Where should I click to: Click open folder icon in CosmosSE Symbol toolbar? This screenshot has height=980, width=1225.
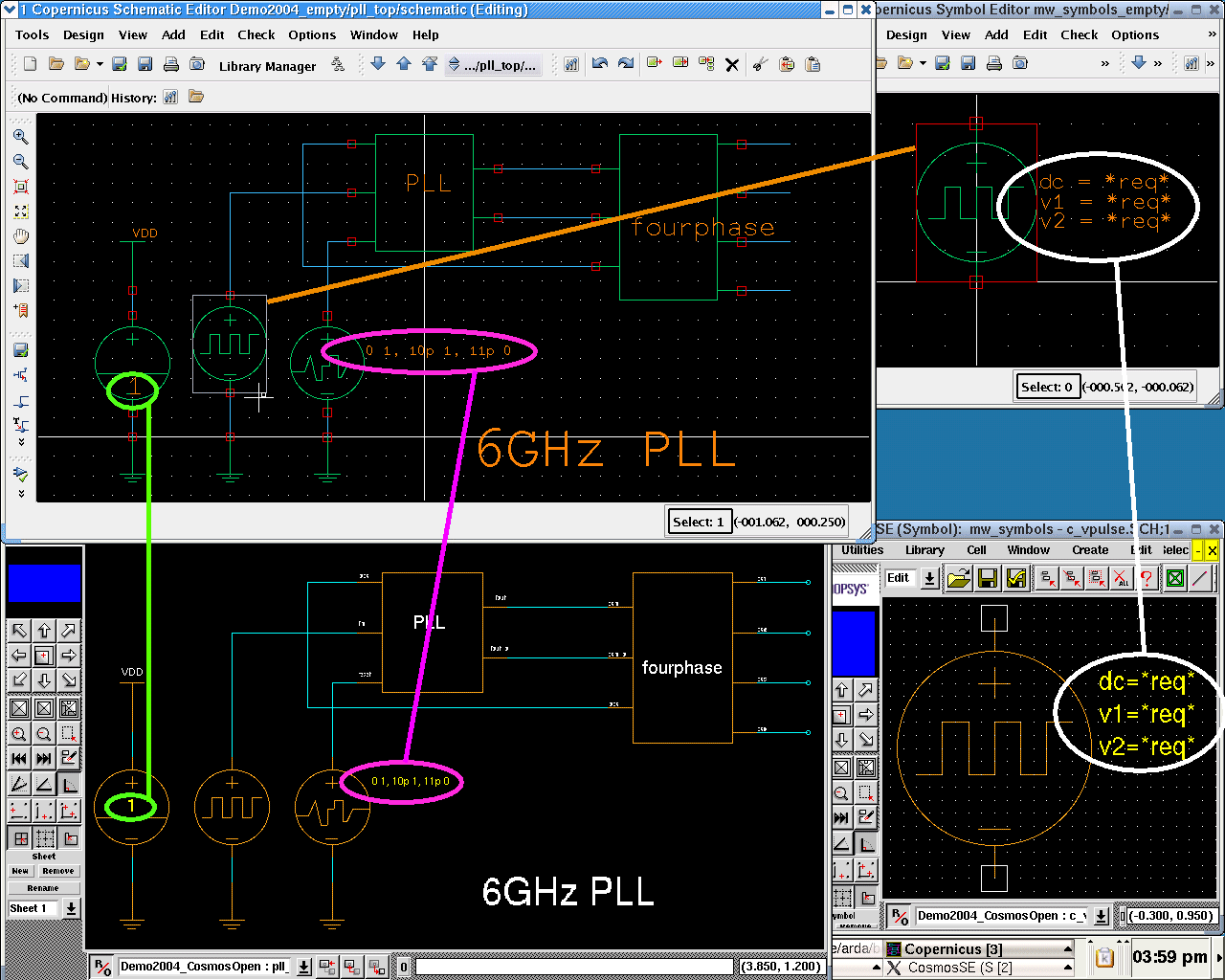click(959, 577)
